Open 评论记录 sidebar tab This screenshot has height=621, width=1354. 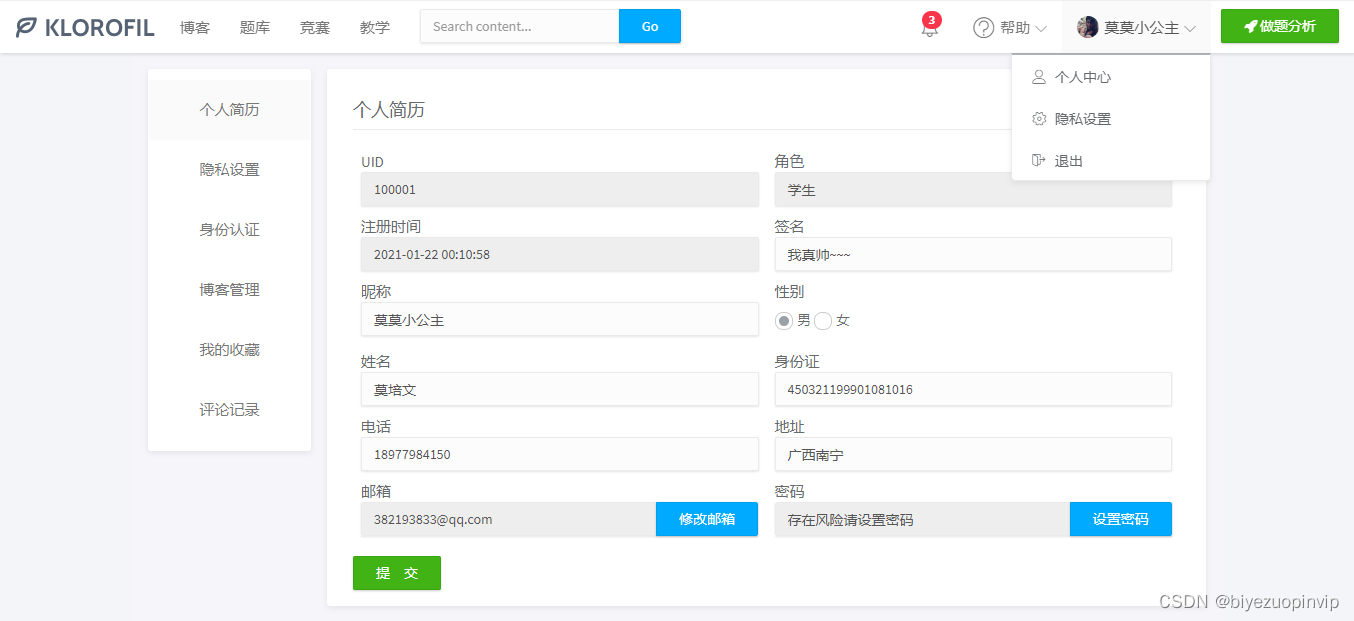click(x=229, y=410)
